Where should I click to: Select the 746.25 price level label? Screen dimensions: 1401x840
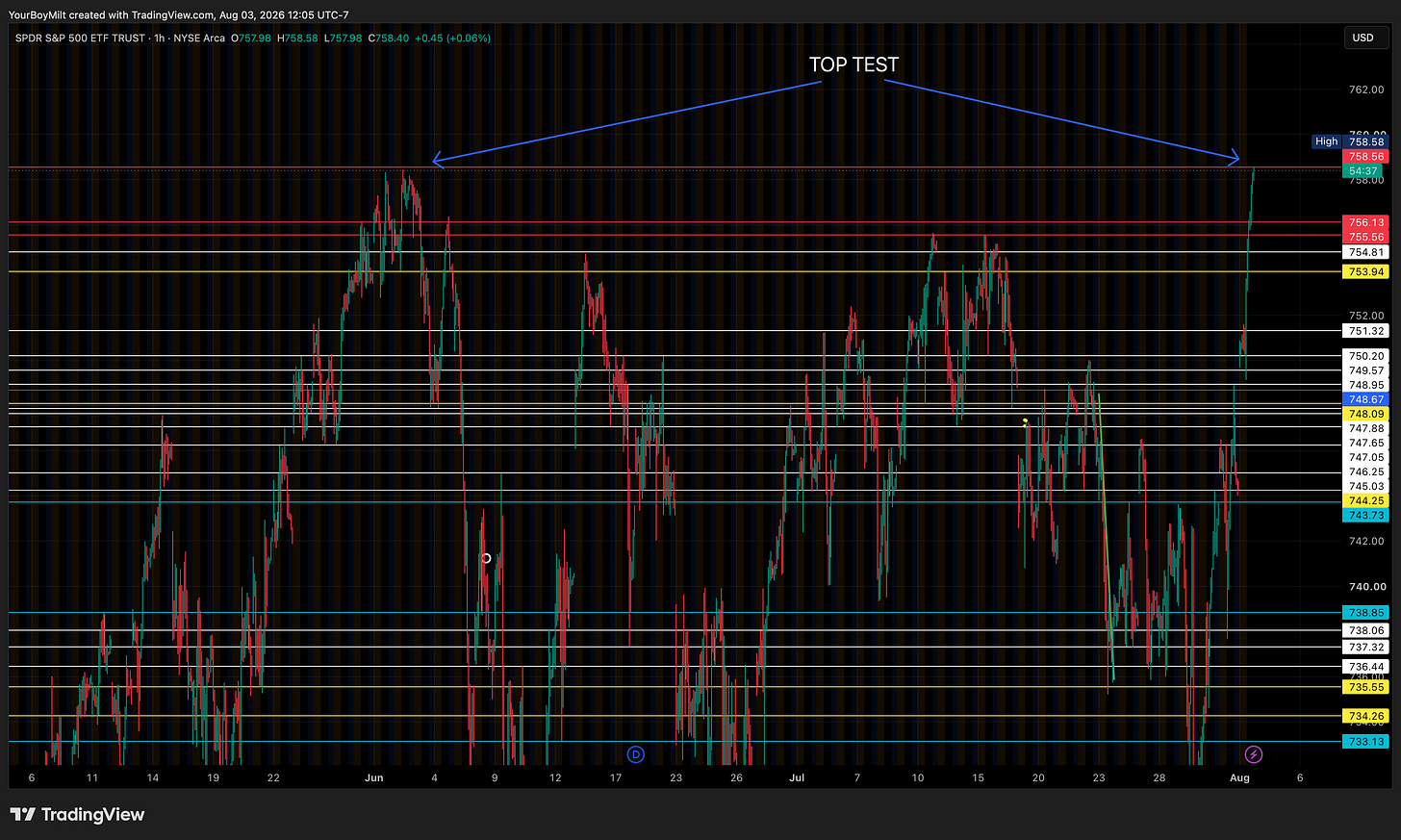(1366, 471)
